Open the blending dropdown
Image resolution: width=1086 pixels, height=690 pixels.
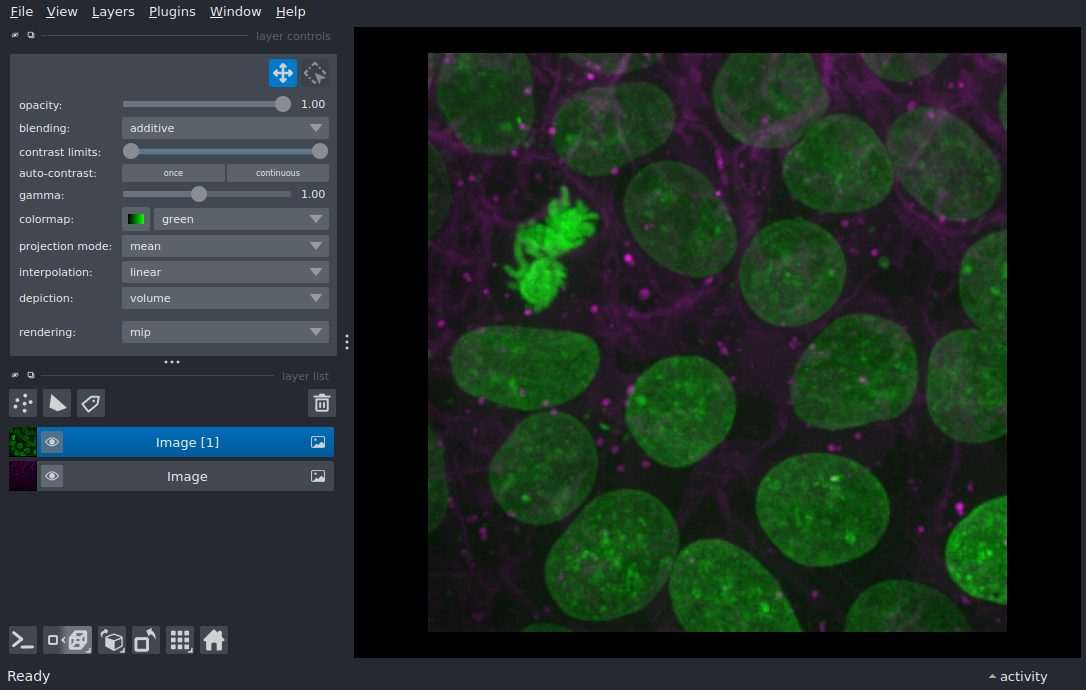(x=225, y=128)
